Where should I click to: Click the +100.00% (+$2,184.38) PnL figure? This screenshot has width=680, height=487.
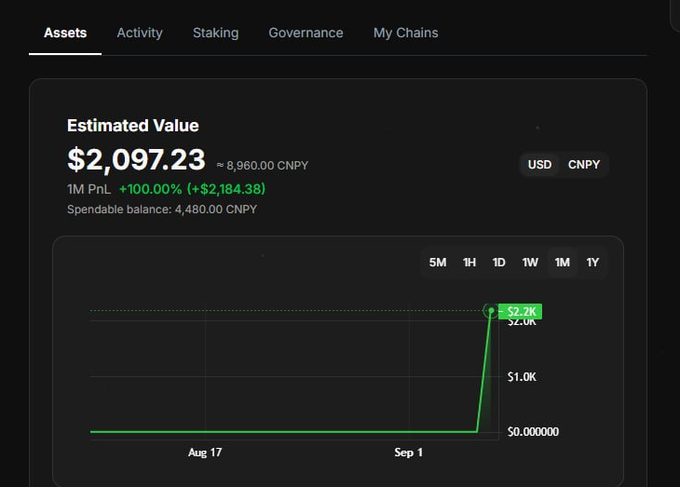point(192,189)
